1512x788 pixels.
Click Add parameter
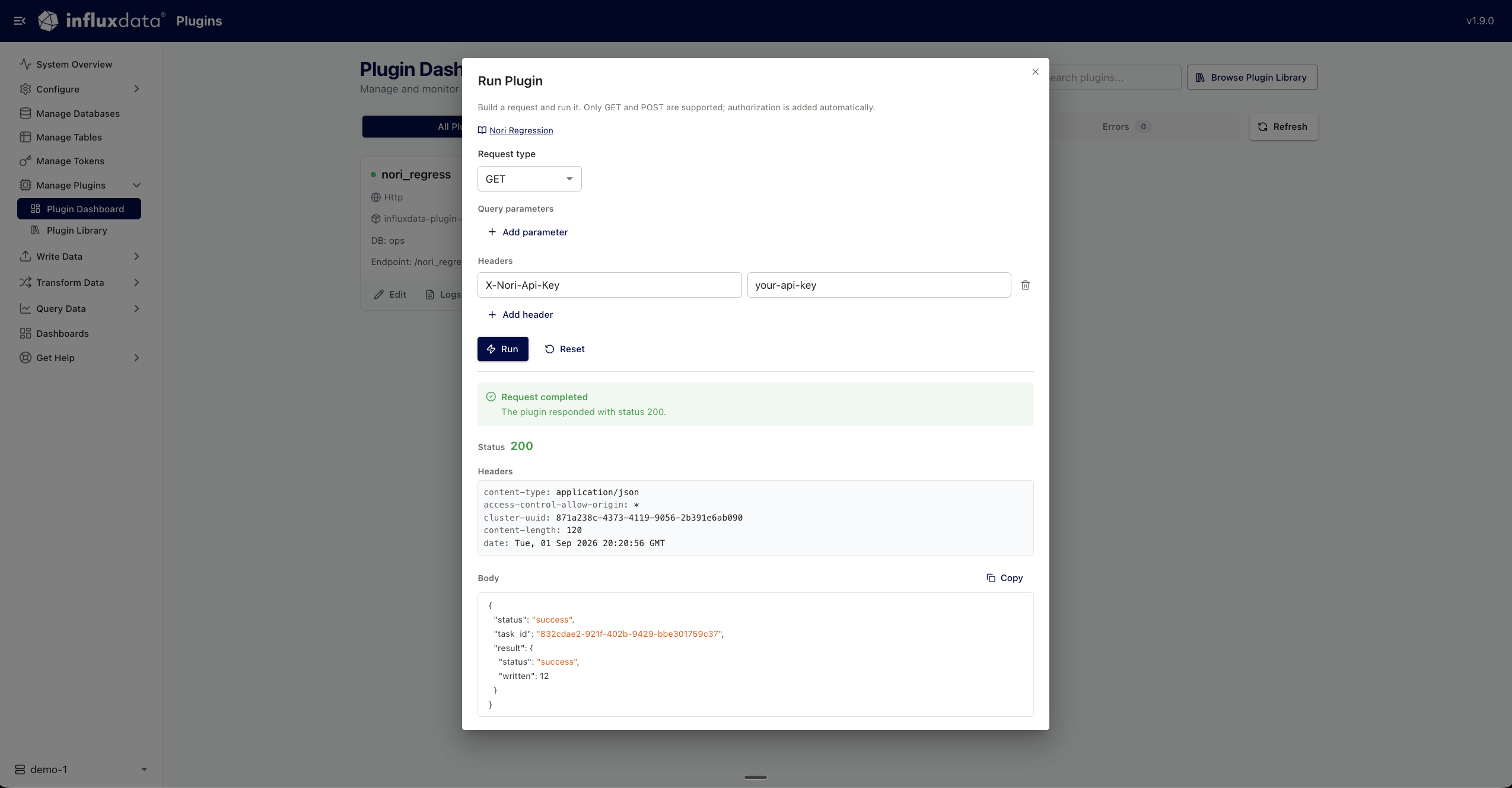pyautogui.click(x=527, y=232)
